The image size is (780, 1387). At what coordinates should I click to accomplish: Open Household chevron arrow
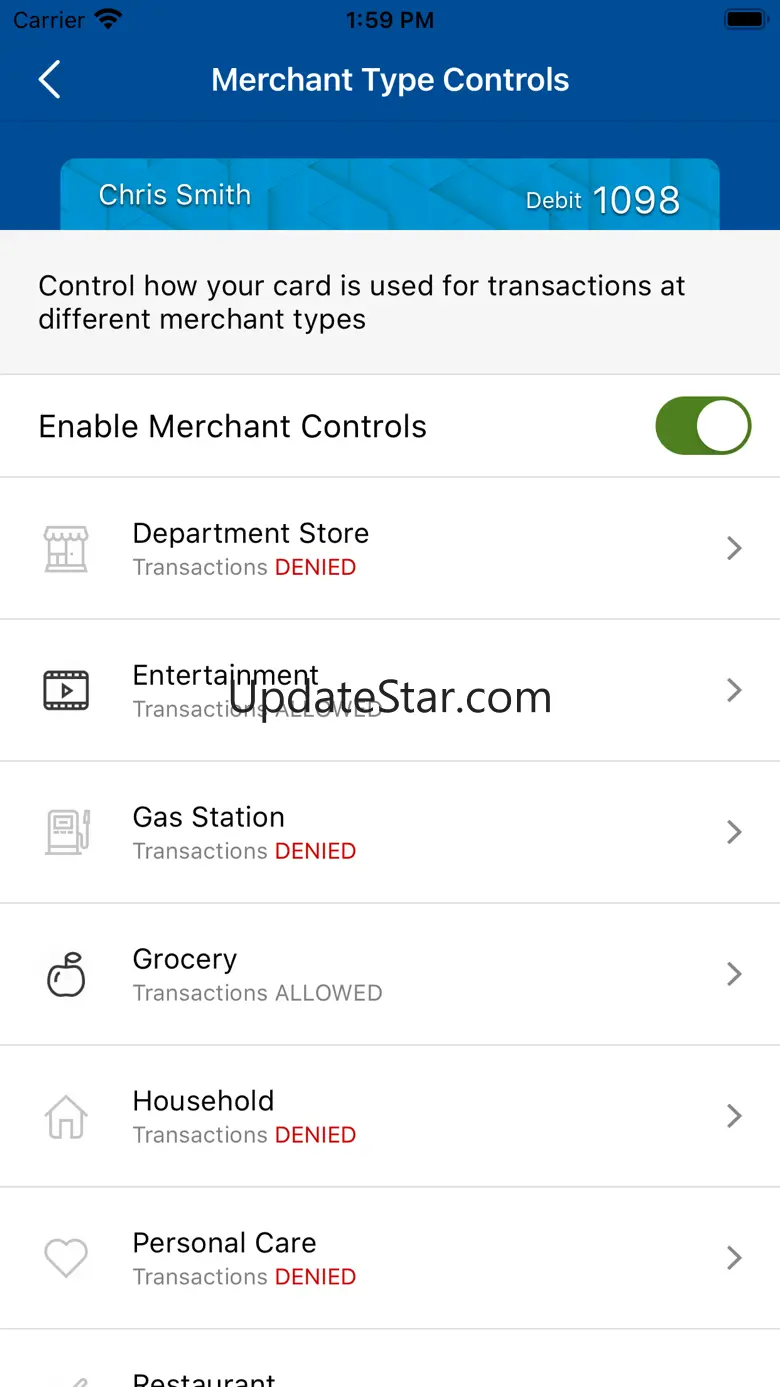click(734, 1116)
